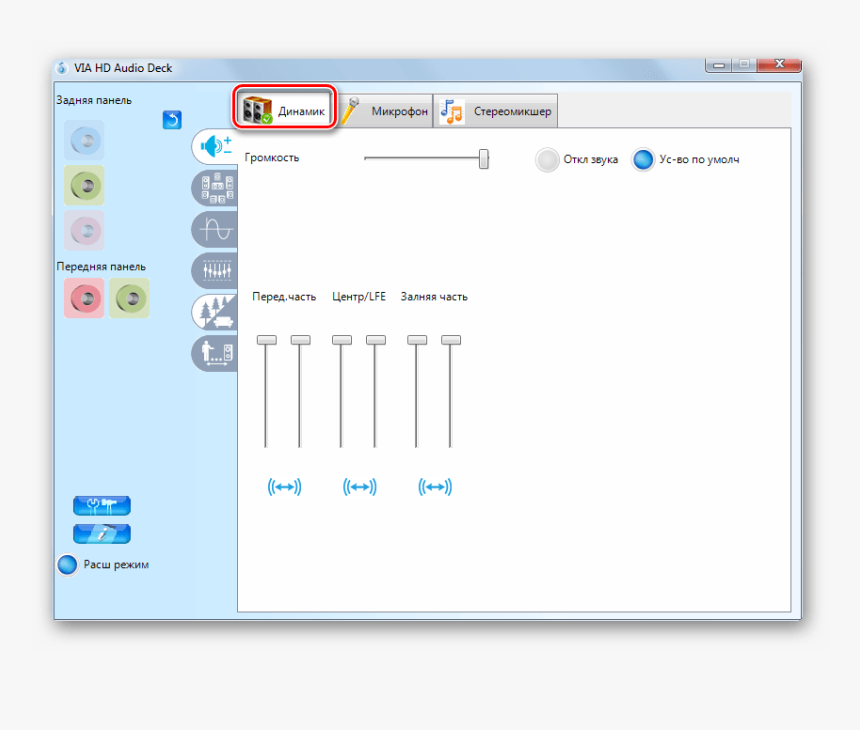The image size is (860, 730).
Task: Open the speaker configuration side tab
Action: [215, 188]
